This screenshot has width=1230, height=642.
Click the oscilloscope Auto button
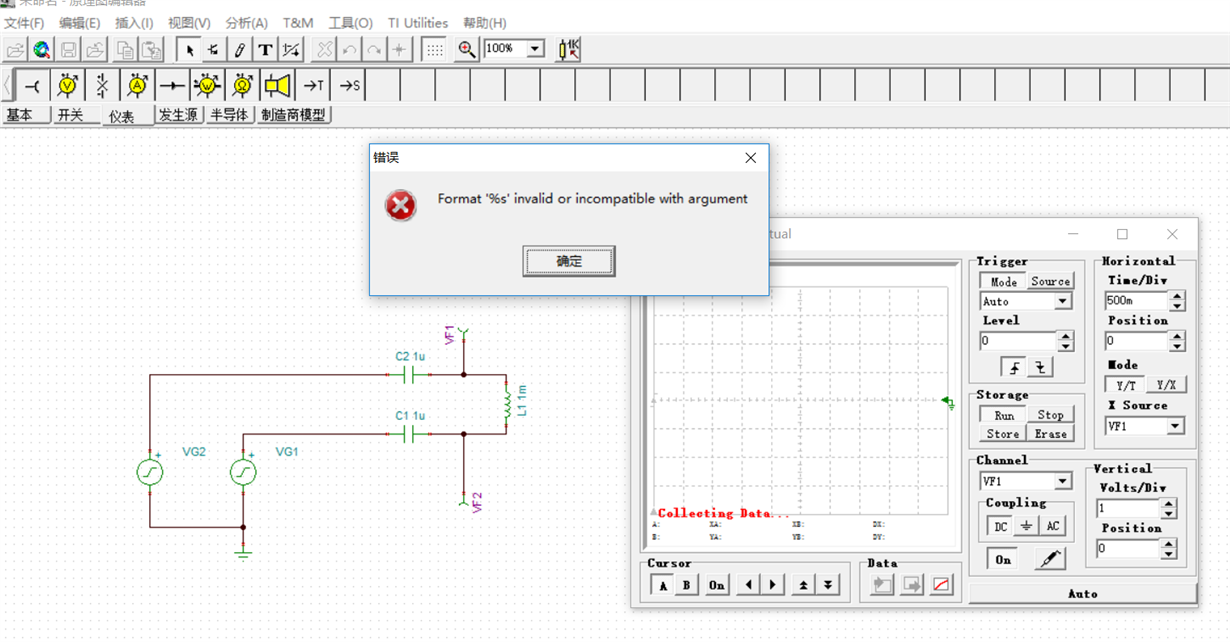(1082, 594)
